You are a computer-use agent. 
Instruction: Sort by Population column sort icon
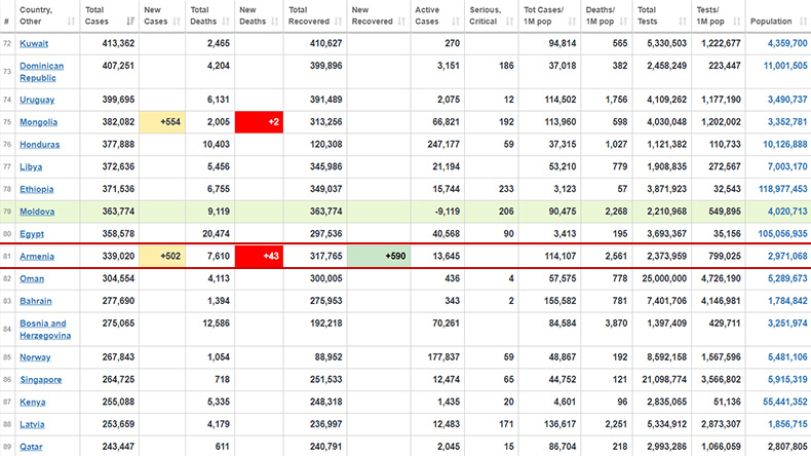coord(803,21)
